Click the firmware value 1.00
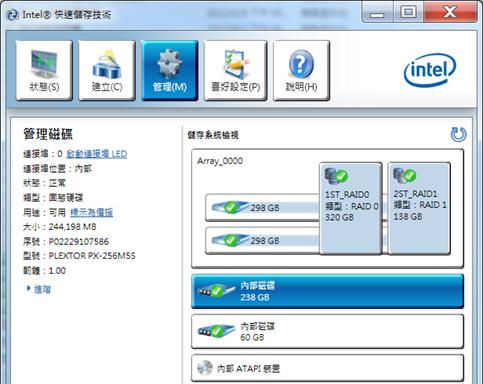This screenshot has width=483, height=384. 57,271
